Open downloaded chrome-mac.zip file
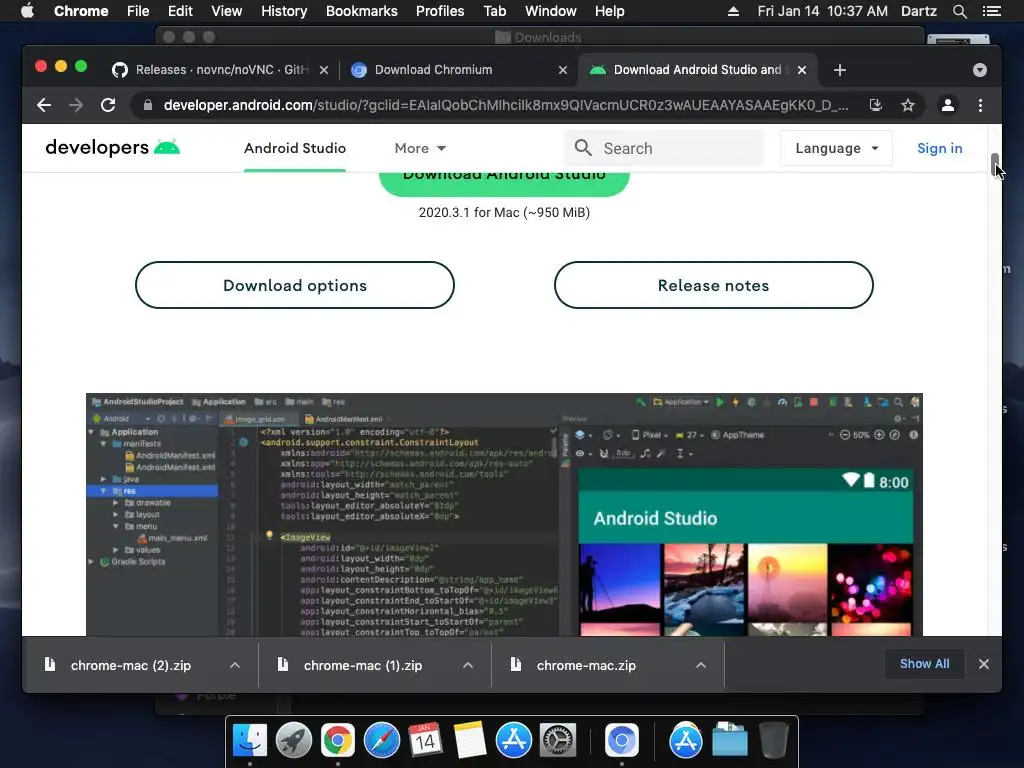This screenshot has width=1024, height=768. 586,665
